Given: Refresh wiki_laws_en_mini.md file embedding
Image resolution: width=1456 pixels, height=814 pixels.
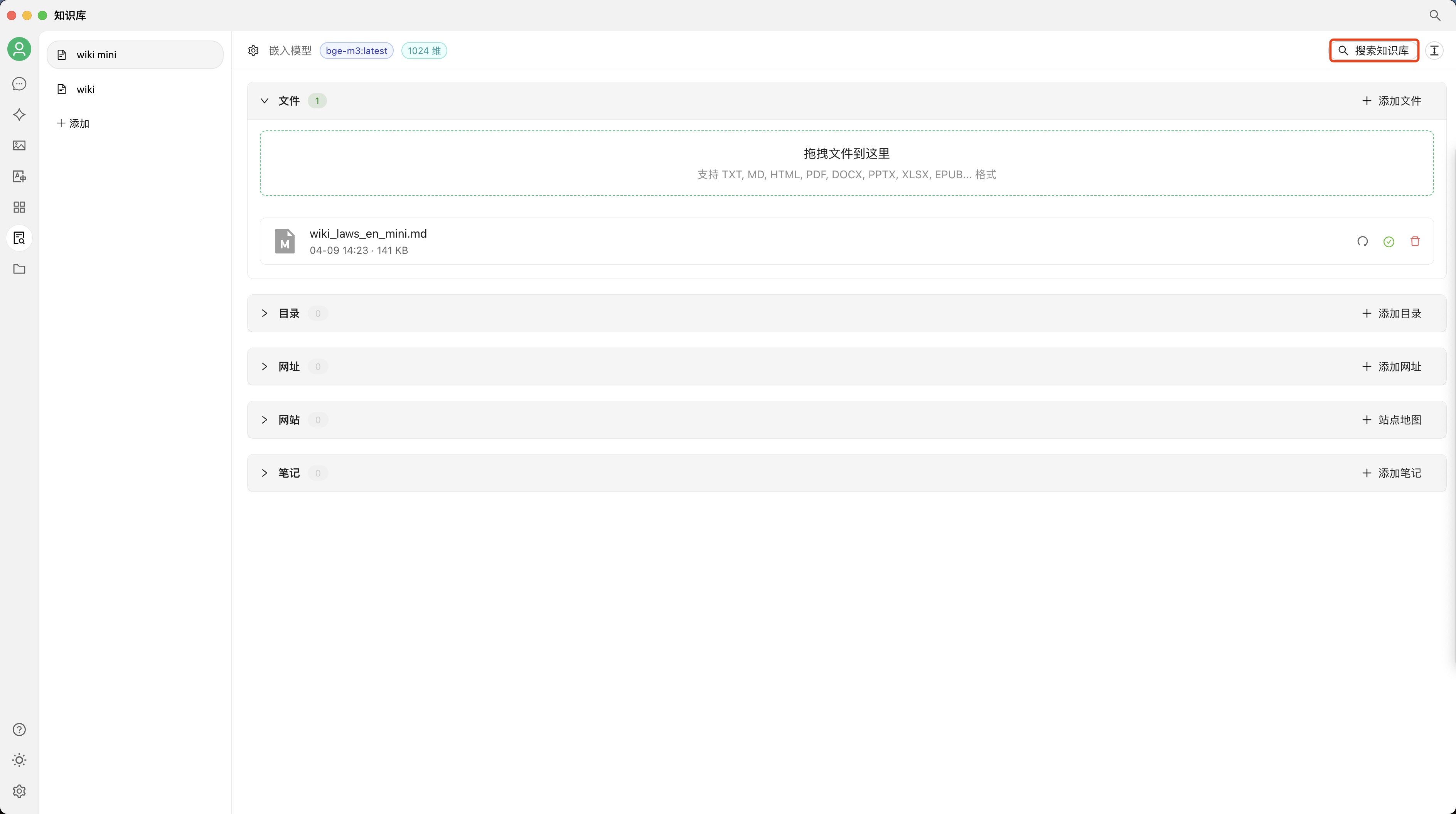Looking at the screenshot, I should (1363, 241).
